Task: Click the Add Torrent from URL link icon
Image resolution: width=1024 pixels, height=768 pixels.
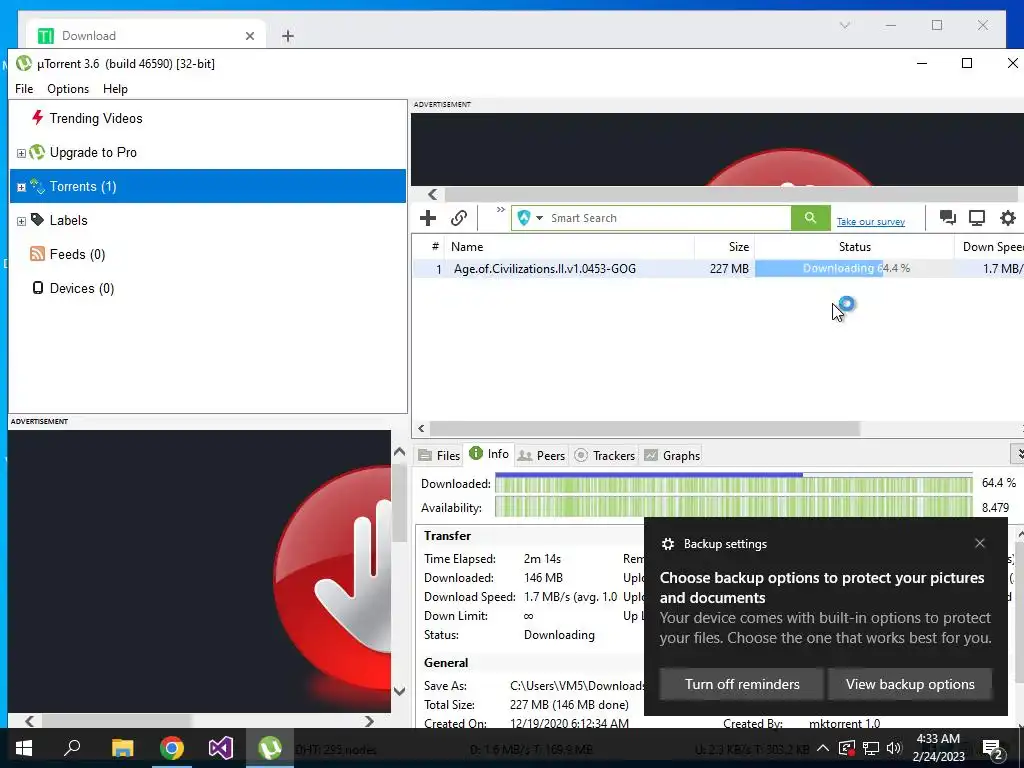Action: [458, 218]
